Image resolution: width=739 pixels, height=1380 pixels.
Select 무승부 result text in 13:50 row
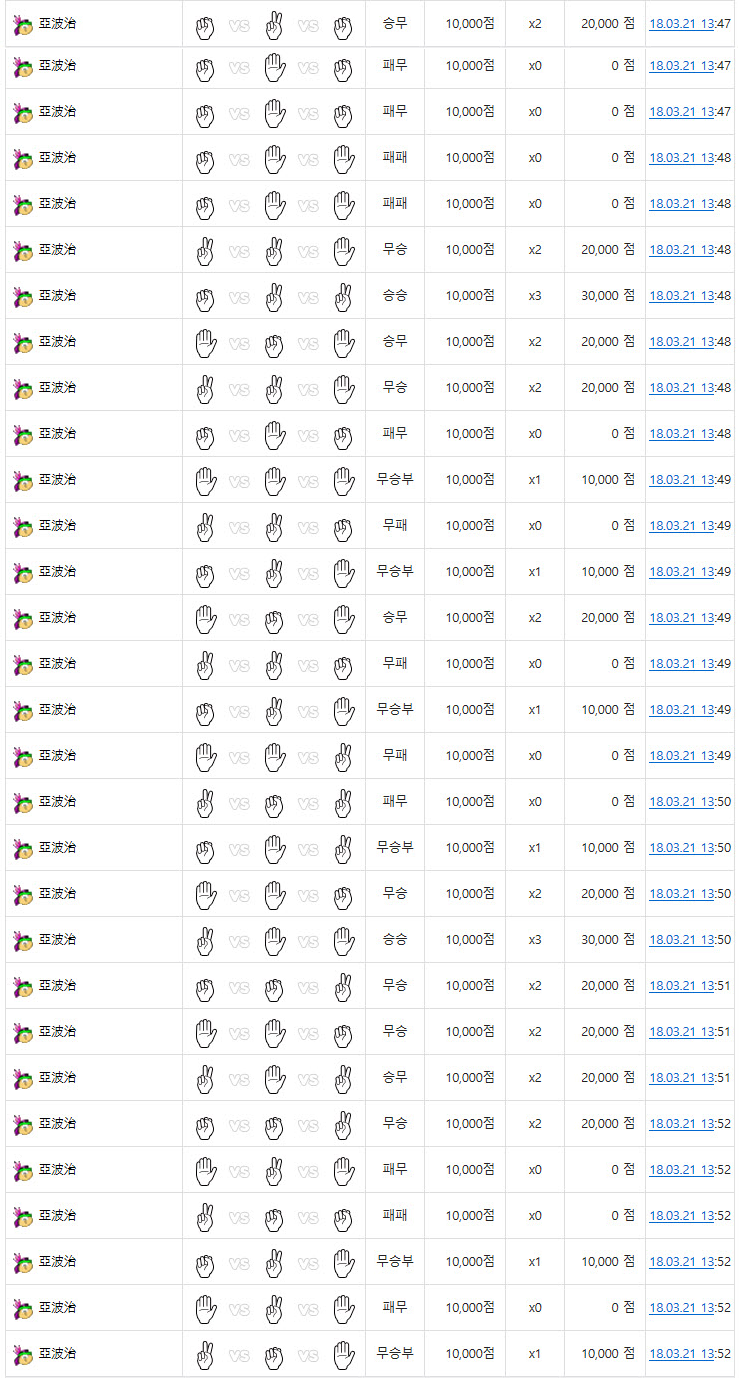click(x=395, y=847)
